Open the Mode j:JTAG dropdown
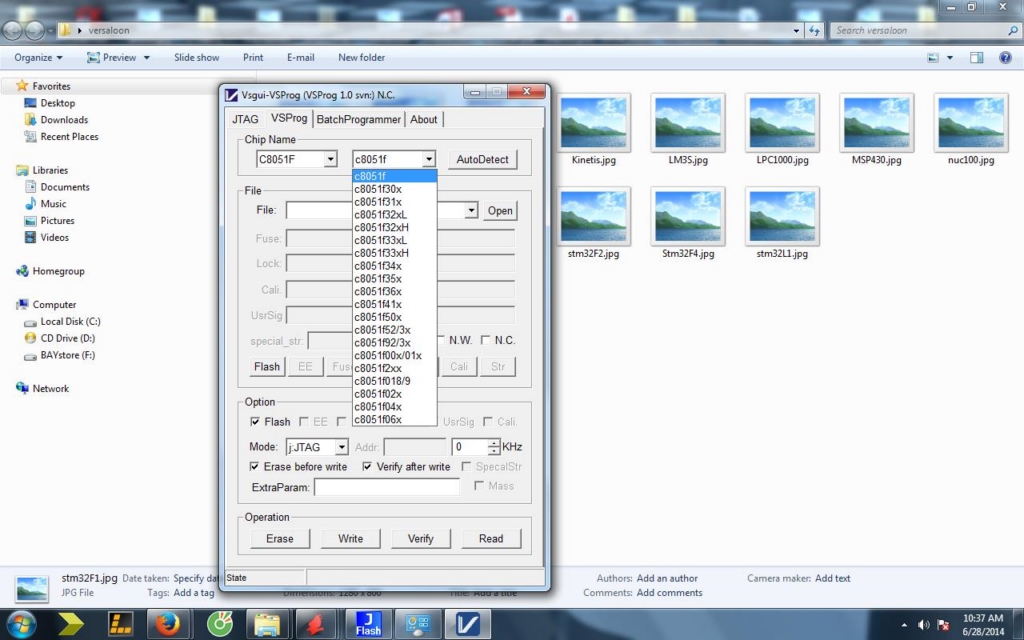This screenshot has height=640, width=1024. 341,447
